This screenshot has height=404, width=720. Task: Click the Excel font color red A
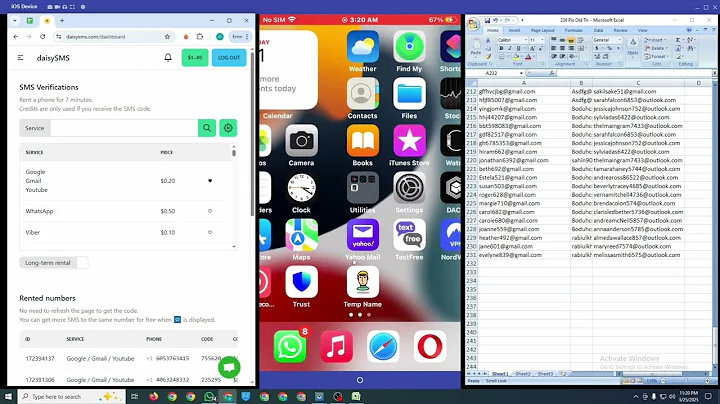click(x=528, y=56)
